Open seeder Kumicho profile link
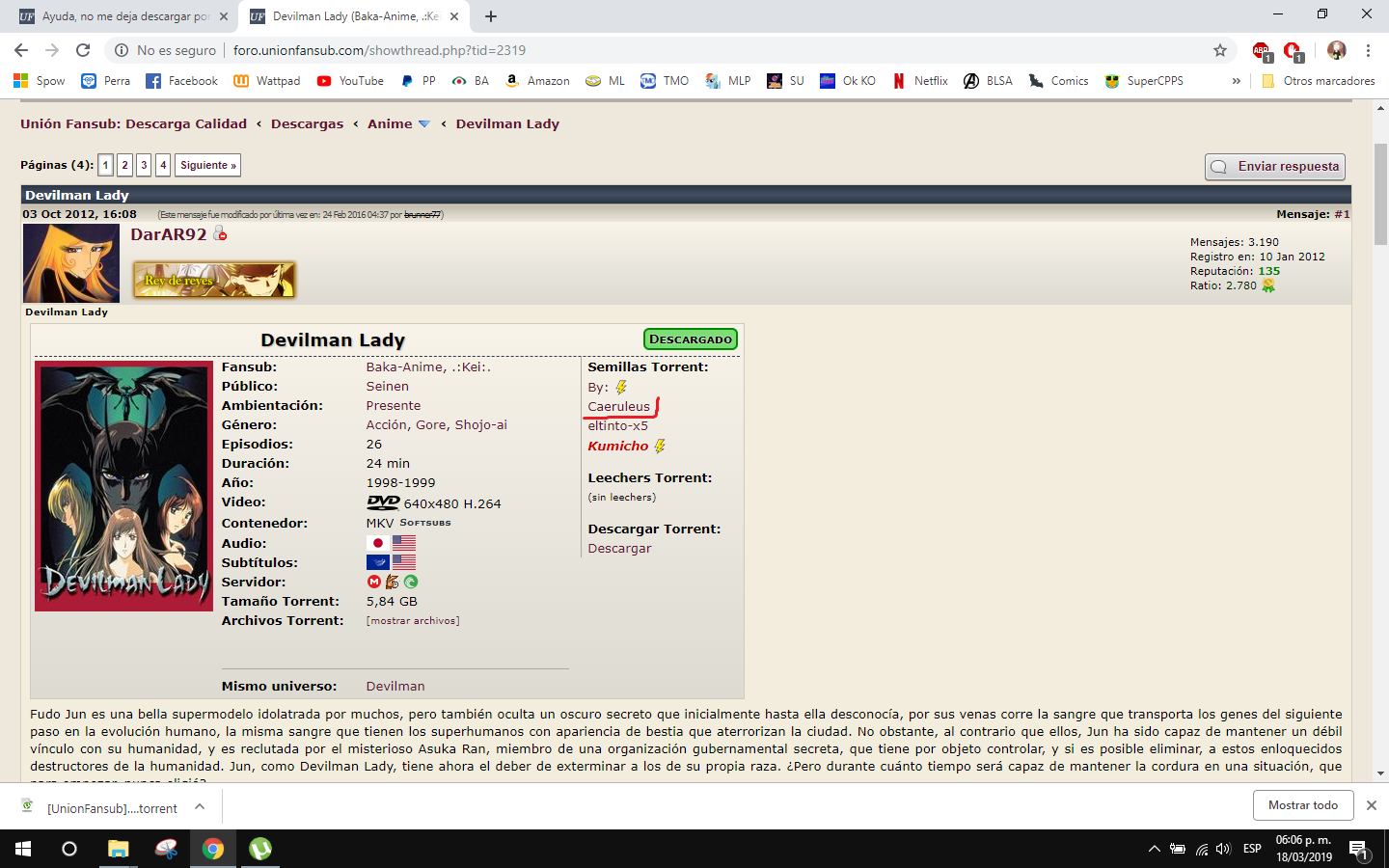This screenshot has width=1389, height=868. (x=618, y=446)
